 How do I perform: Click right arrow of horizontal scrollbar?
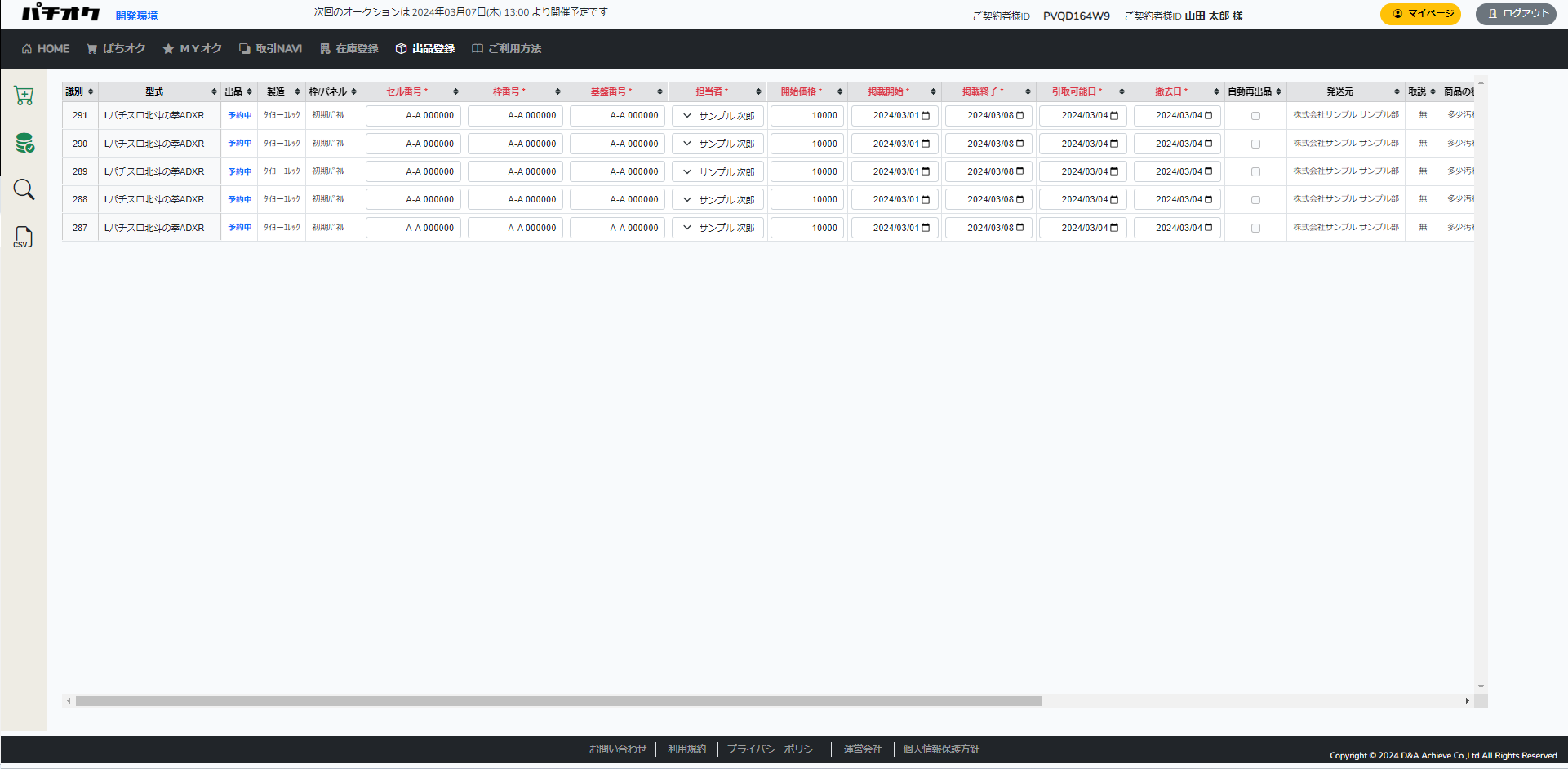click(x=1467, y=700)
